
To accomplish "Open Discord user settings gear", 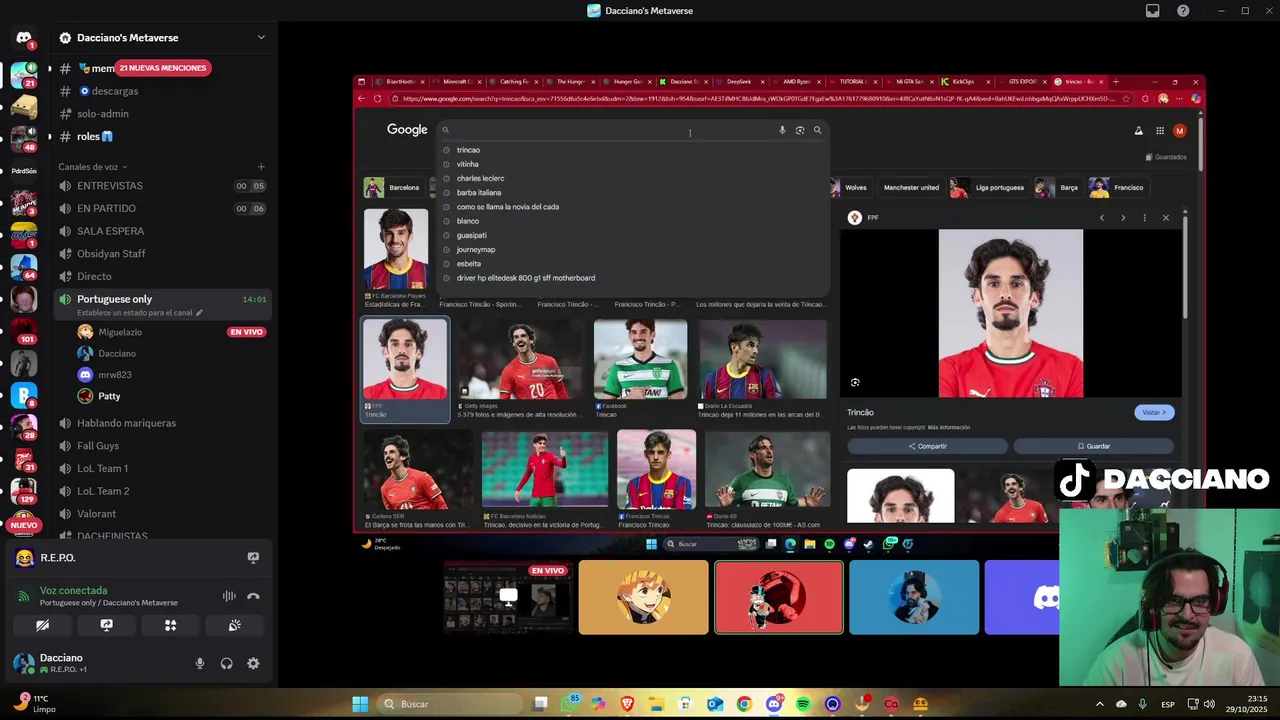I will point(253,663).
